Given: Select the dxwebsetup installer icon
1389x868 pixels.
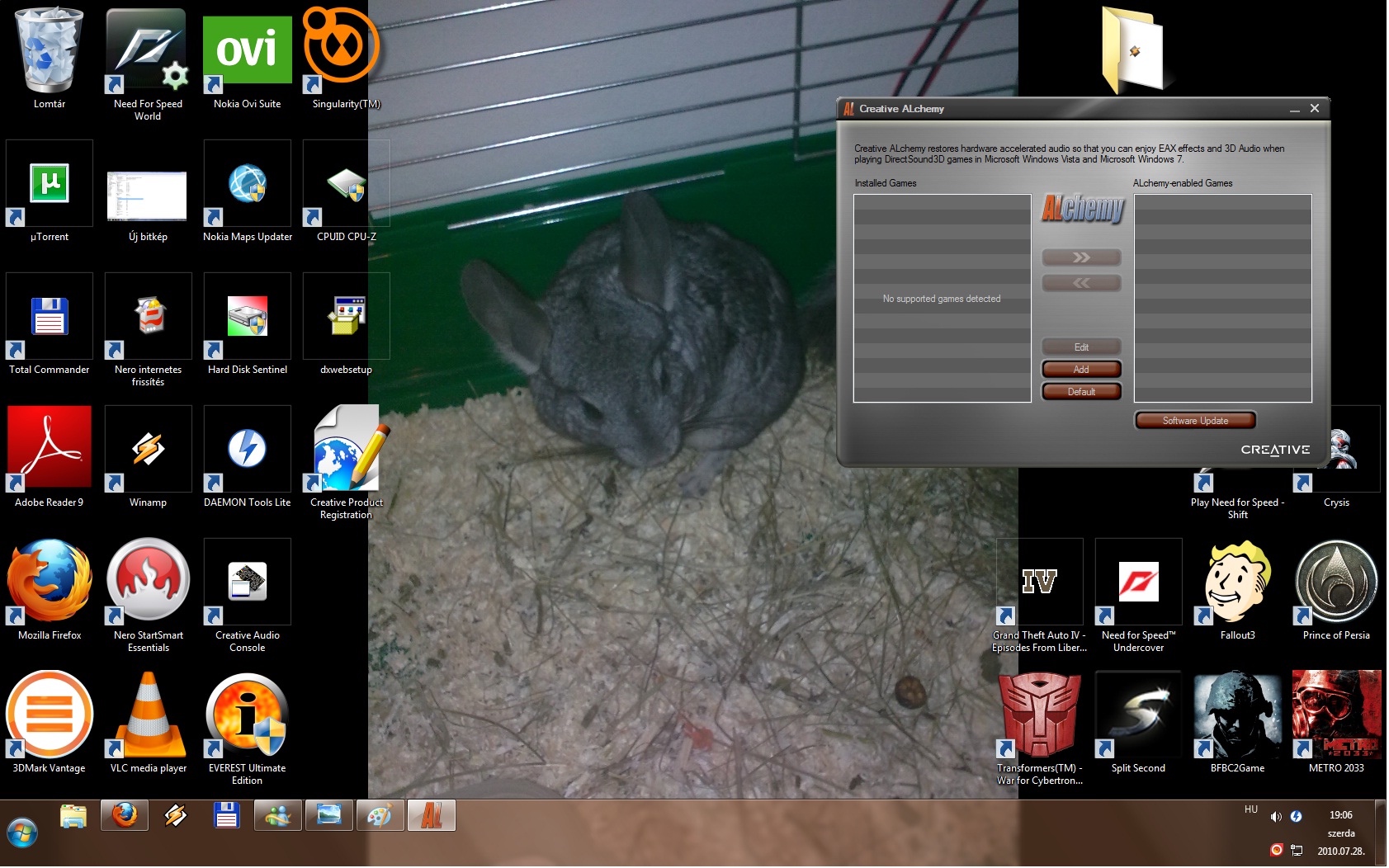Looking at the screenshot, I should point(346,324).
